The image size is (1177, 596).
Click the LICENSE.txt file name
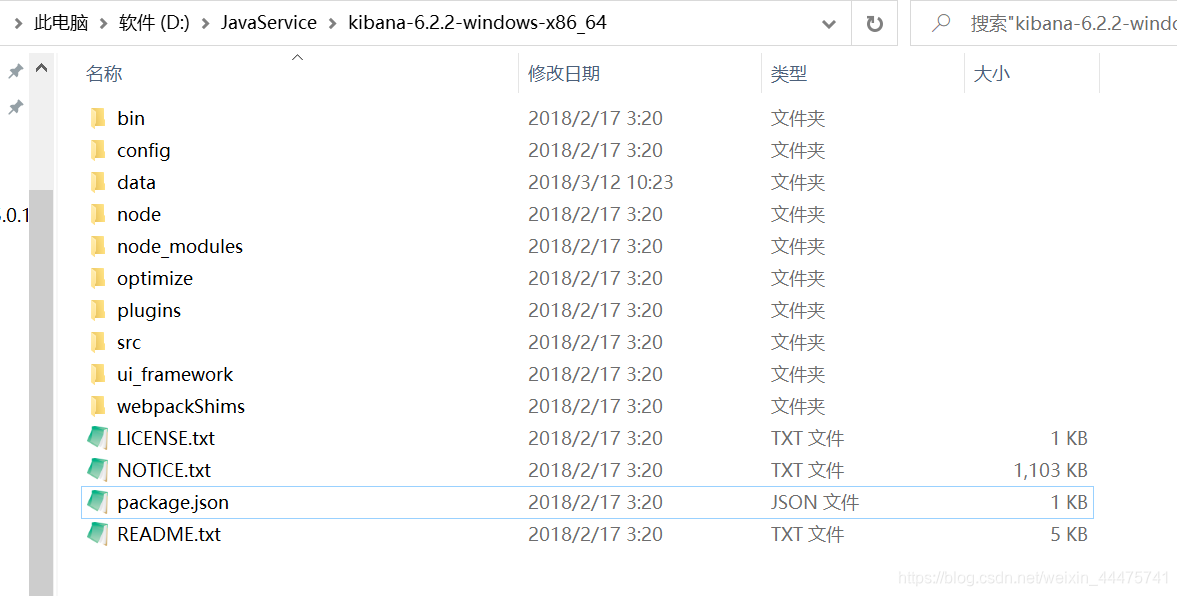click(x=166, y=438)
